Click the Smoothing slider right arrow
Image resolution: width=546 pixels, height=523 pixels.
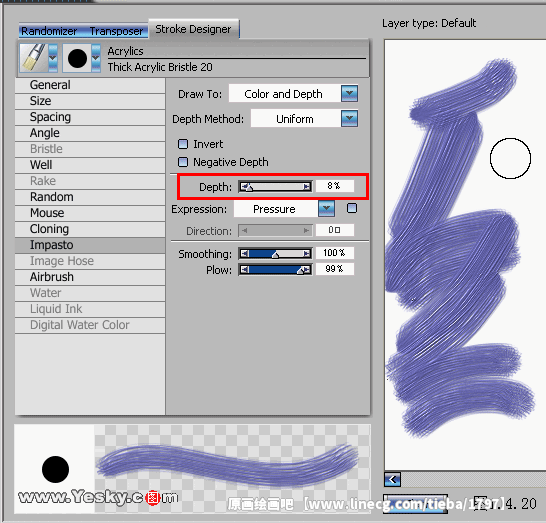pyautogui.click(x=307, y=253)
